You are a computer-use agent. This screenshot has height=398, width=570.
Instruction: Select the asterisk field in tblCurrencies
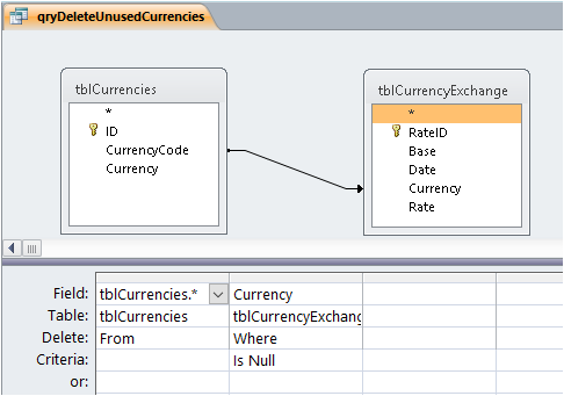(108, 111)
